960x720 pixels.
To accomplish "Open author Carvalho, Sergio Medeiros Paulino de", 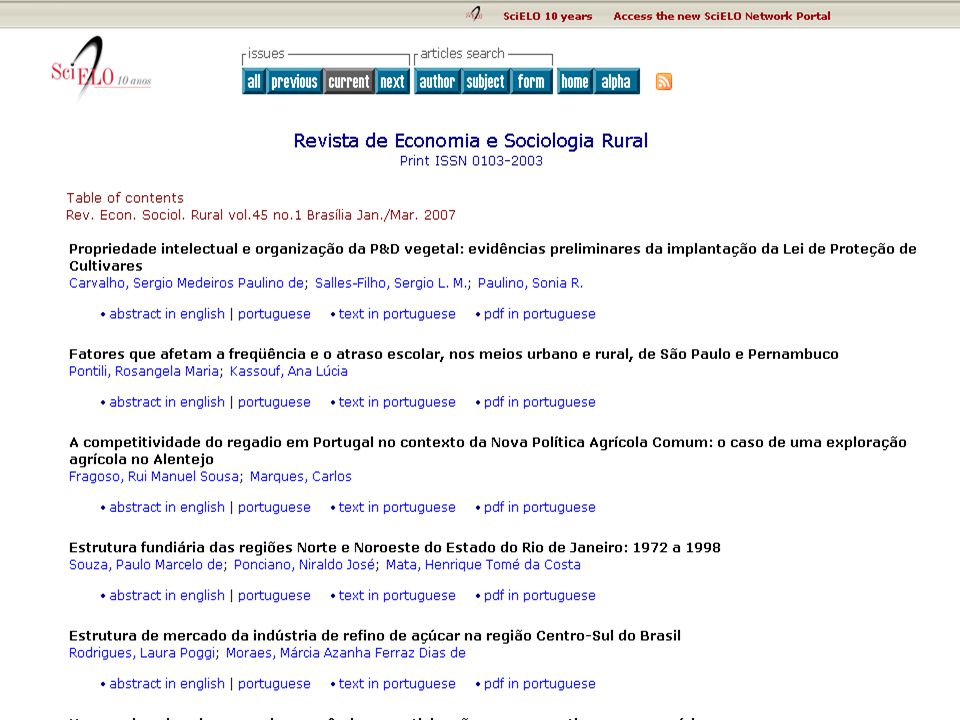I will [x=186, y=283].
